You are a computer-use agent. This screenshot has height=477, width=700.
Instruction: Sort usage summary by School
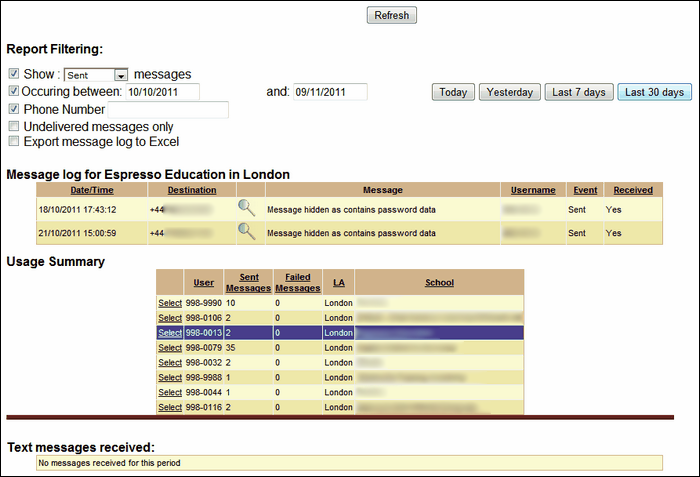439,283
